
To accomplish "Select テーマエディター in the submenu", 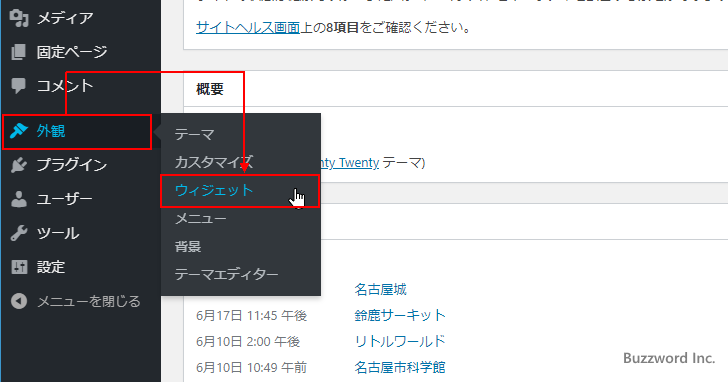I will (x=227, y=274).
